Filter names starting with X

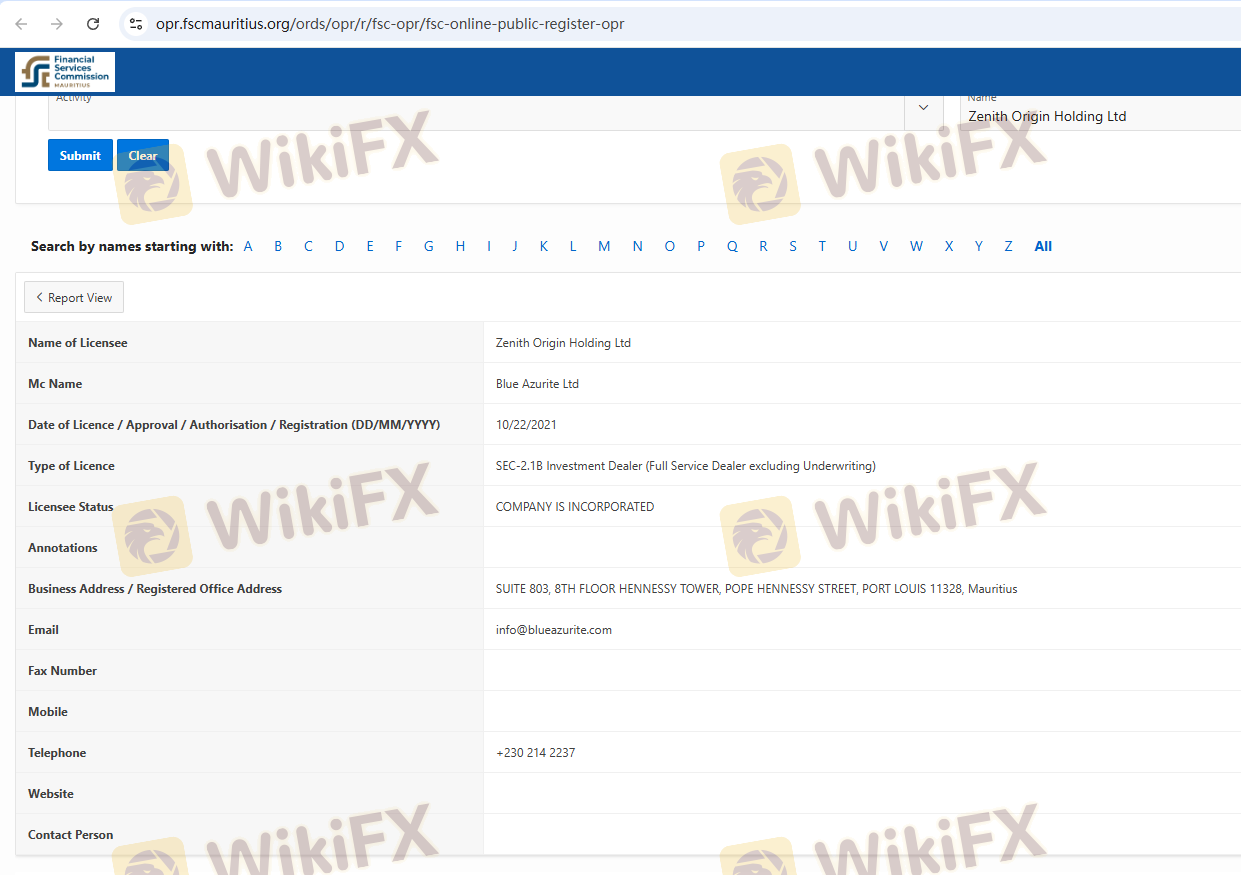(x=949, y=246)
